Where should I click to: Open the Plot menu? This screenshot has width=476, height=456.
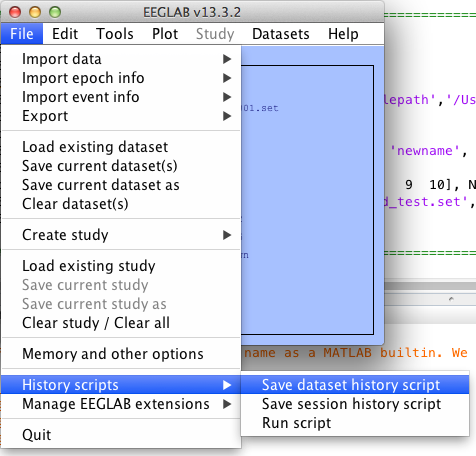[x=165, y=34]
